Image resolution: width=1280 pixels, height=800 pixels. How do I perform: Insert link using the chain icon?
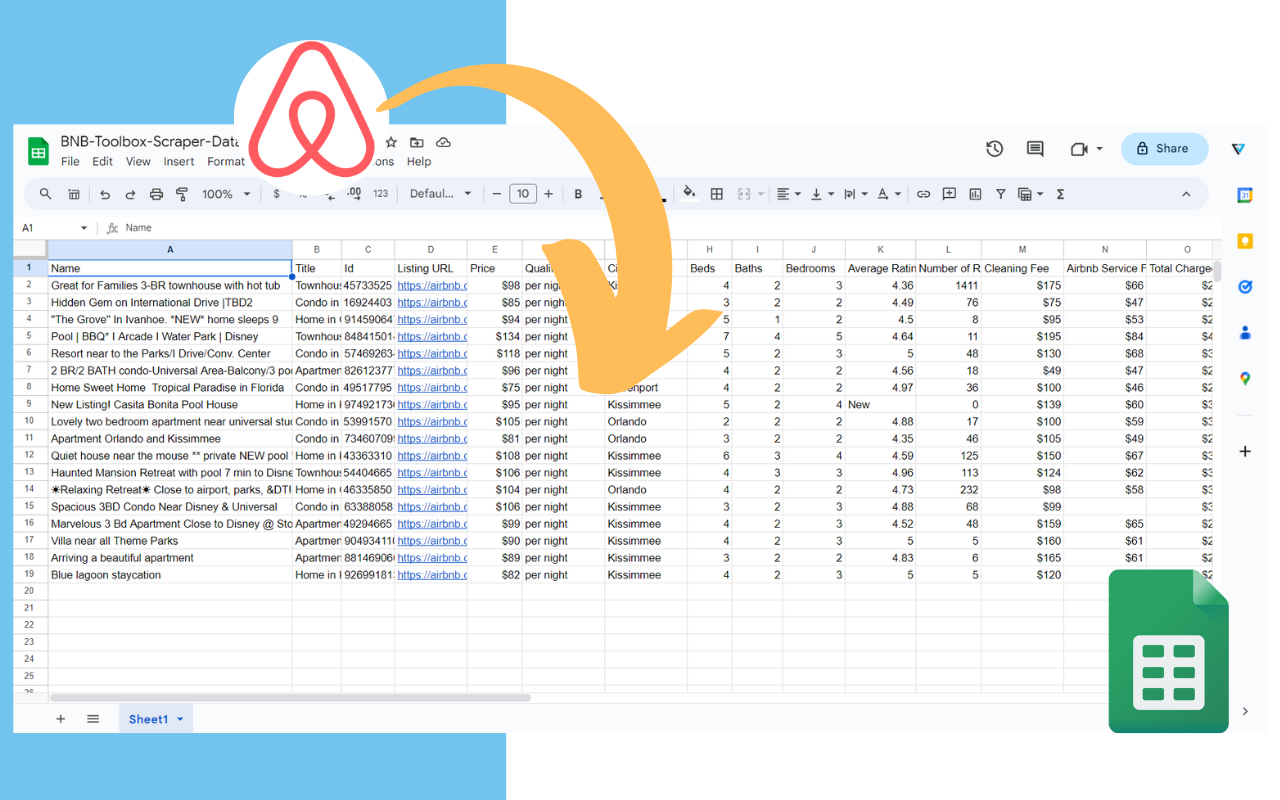point(923,194)
